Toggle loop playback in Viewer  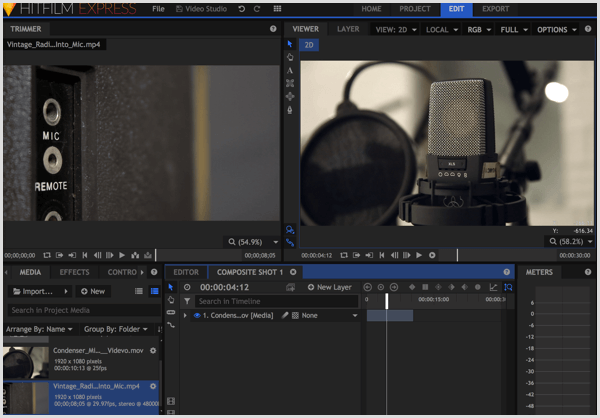tap(344, 255)
